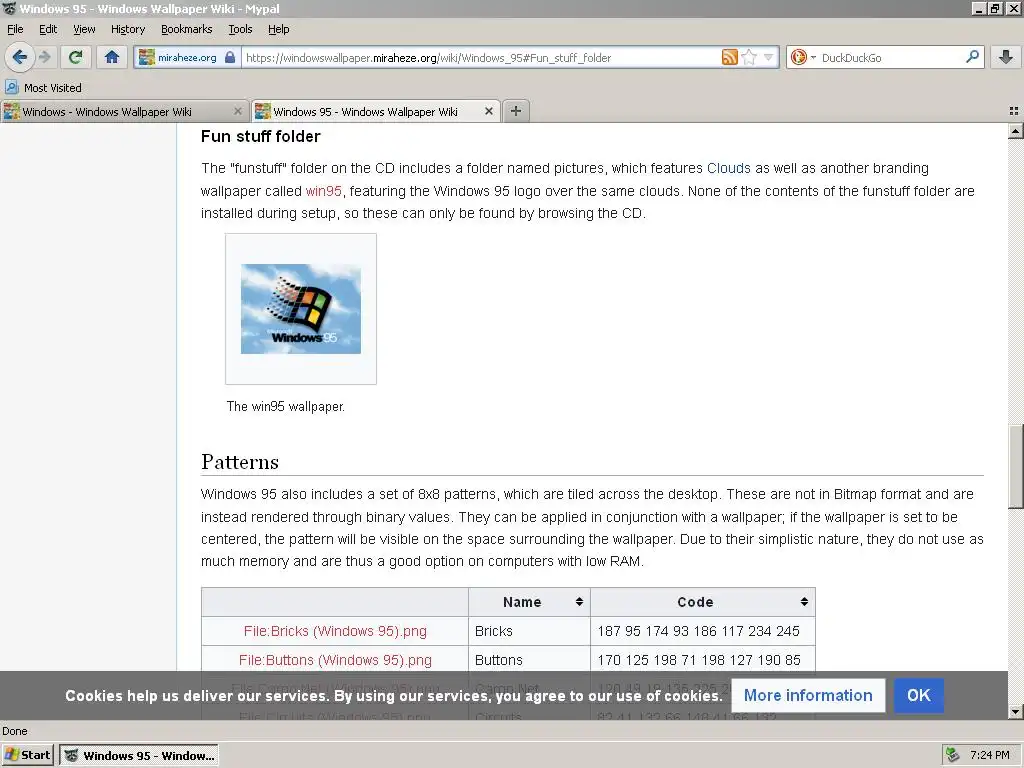Image resolution: width=1024 pixels, height=768 pixels.
Task: Open the Downloads arrow button
Action: coord(1006,57)
